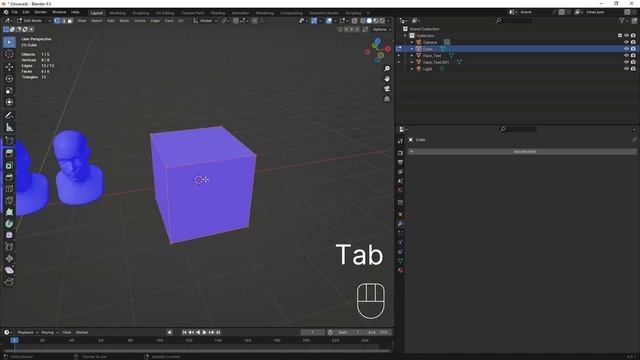Open the Mesh menu in viewport header
This screenshot has height=360, width=640.
click(124, 20)
